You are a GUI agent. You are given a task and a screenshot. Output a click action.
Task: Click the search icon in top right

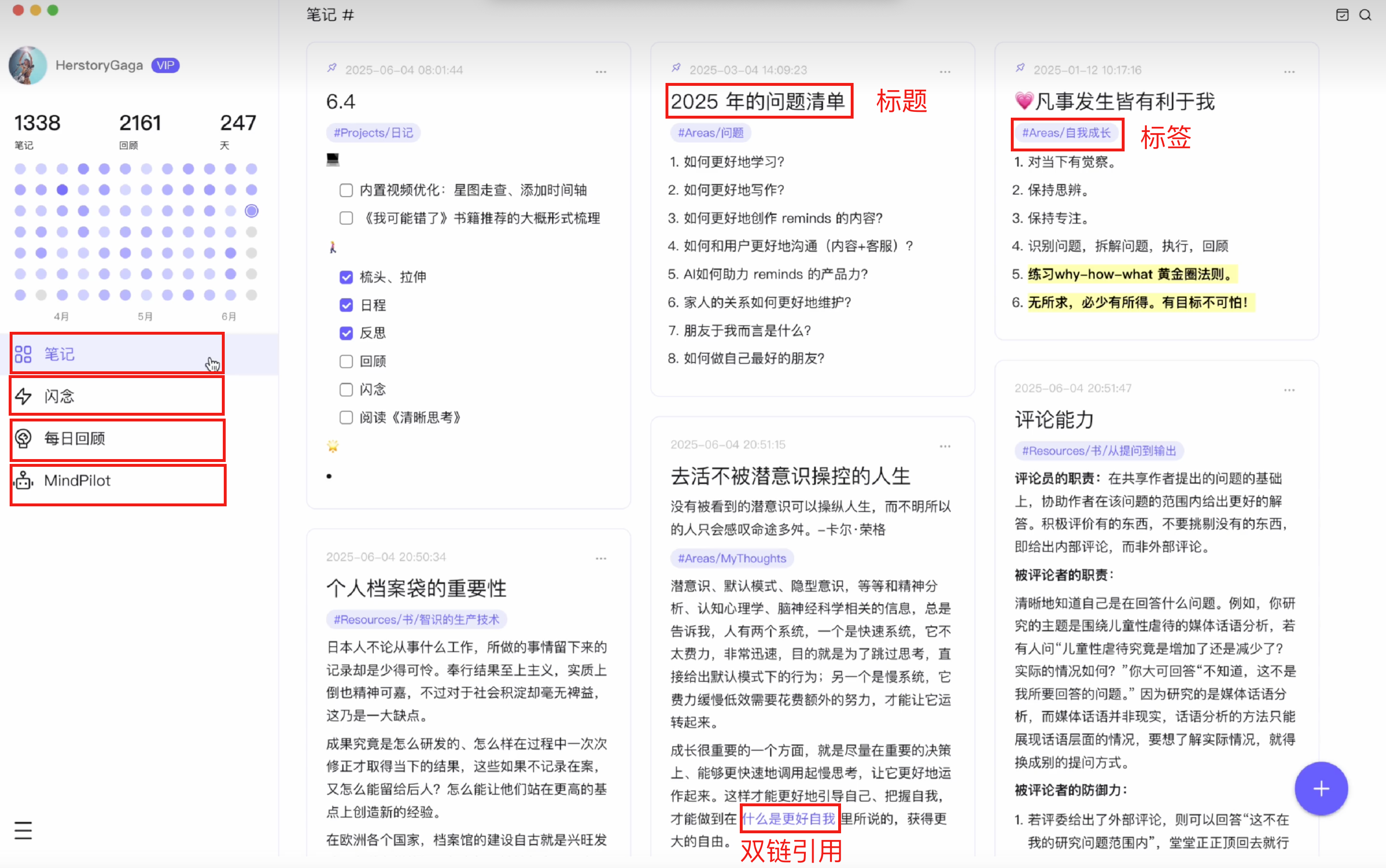pos(1365,15)
